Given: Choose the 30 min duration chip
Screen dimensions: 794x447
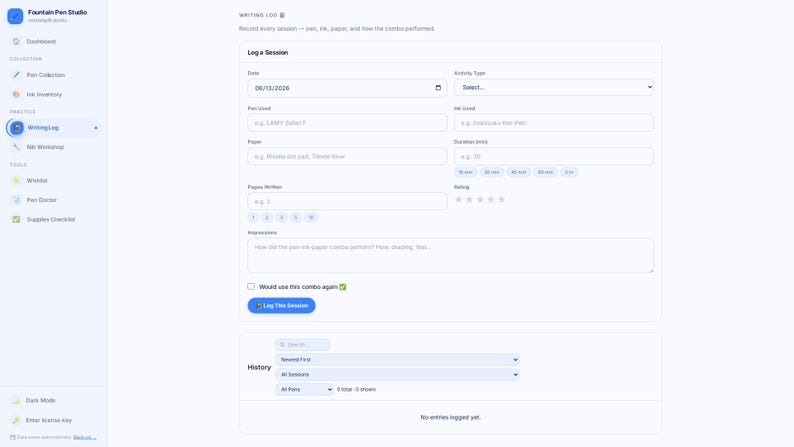Looking at the screenshot, I should click(x=492, y=172).
